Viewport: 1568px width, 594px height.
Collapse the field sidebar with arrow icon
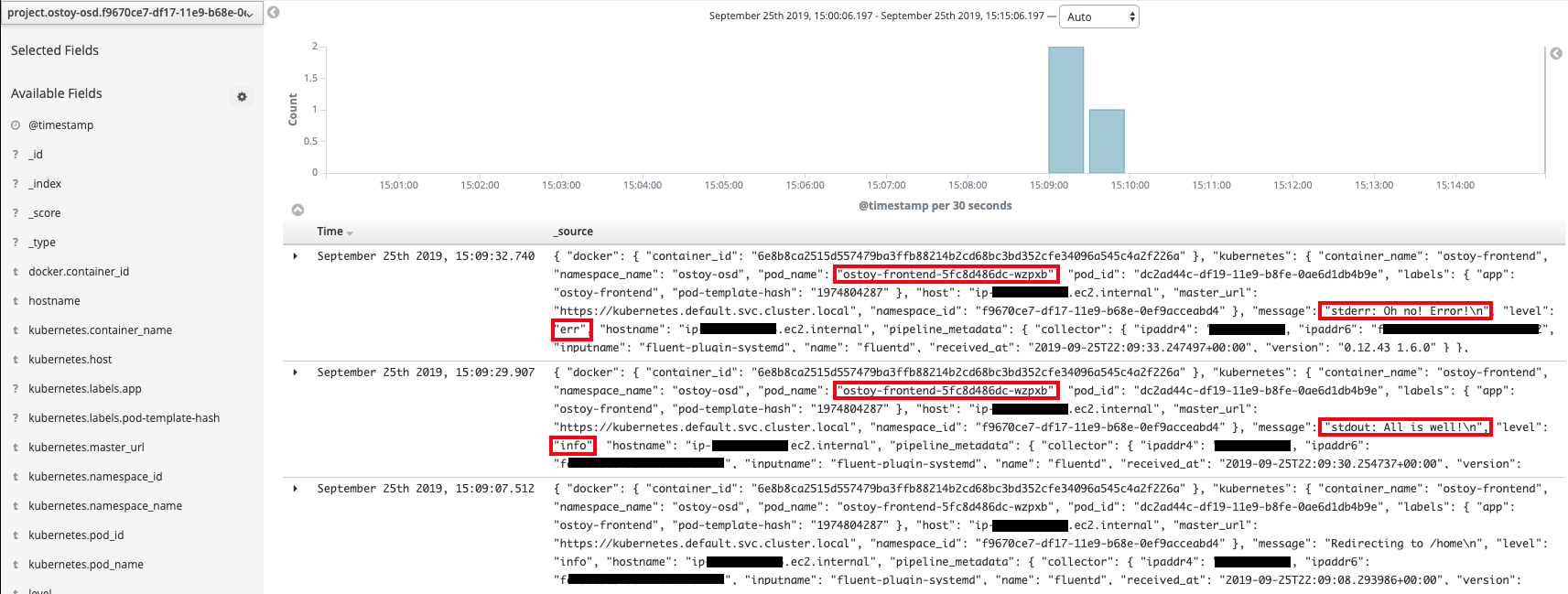pos(273,12)
